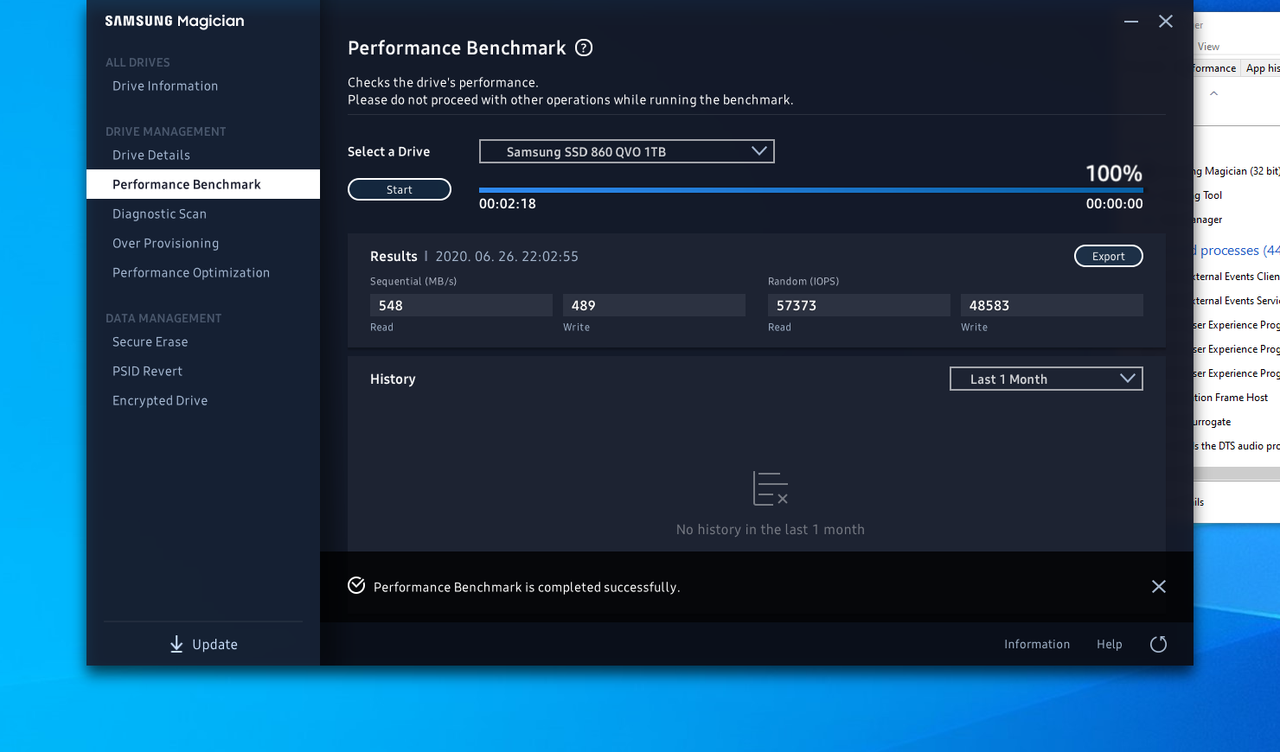
Task: Select Samsung Magician (32 bit) process in Task Manager
Action: (x=1237, y=171)
